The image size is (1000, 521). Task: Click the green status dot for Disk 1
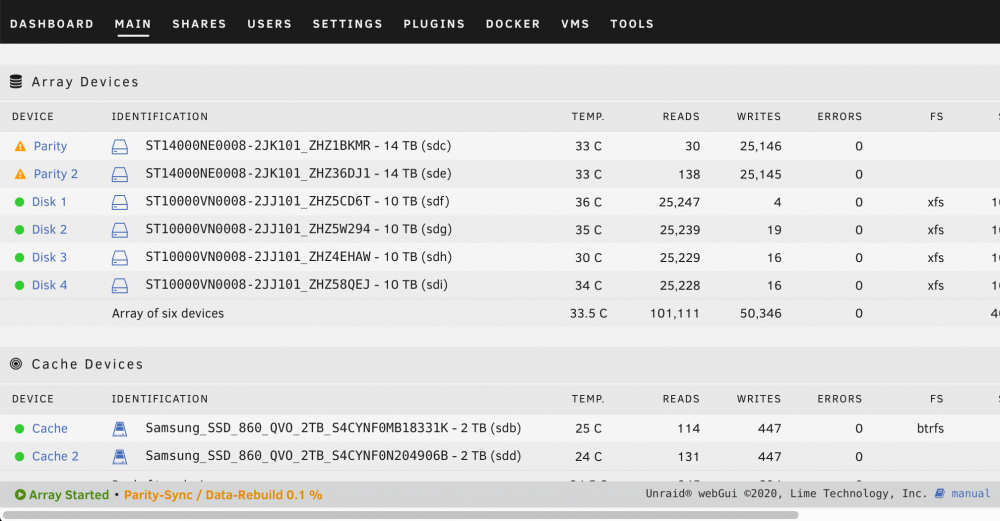[19, 202]
